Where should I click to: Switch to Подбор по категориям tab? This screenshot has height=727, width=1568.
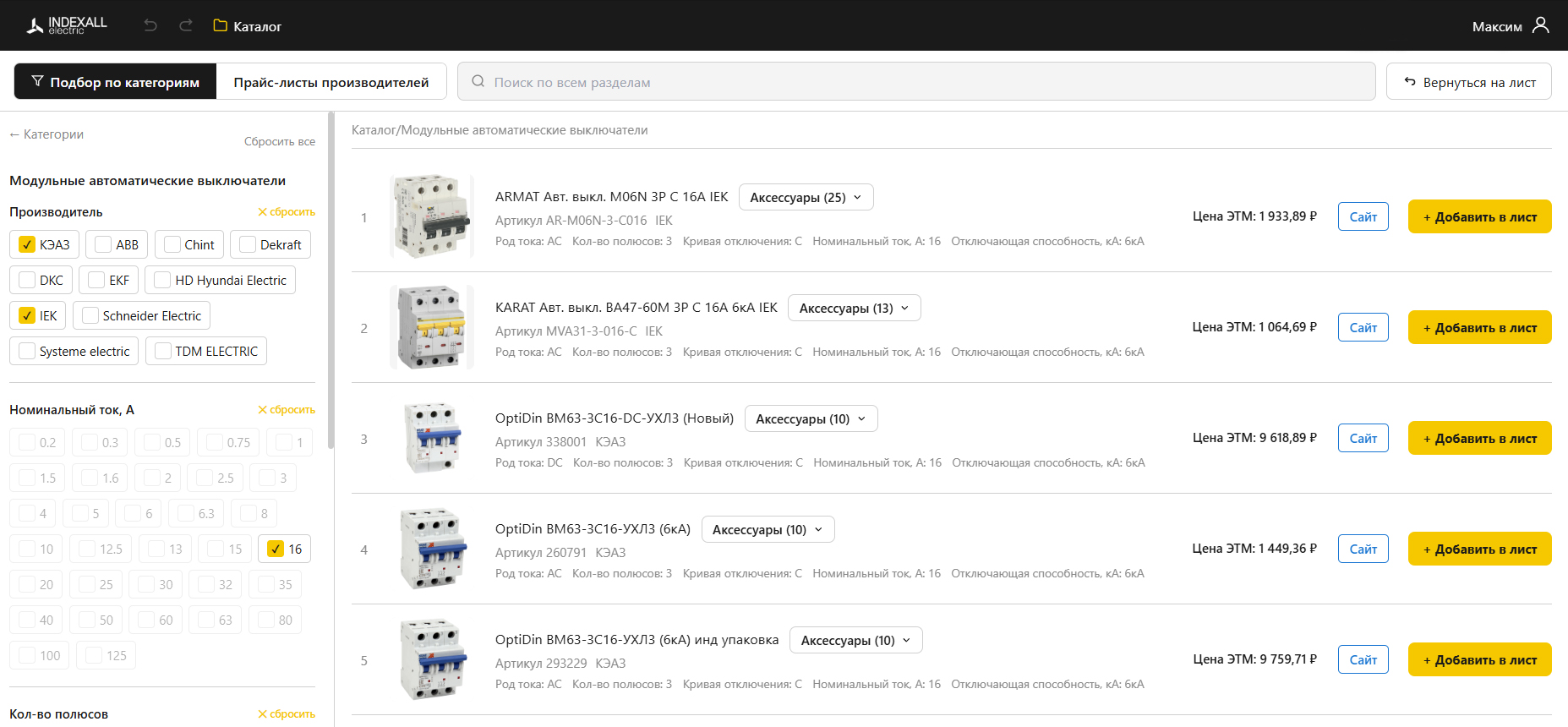point(116,82)
